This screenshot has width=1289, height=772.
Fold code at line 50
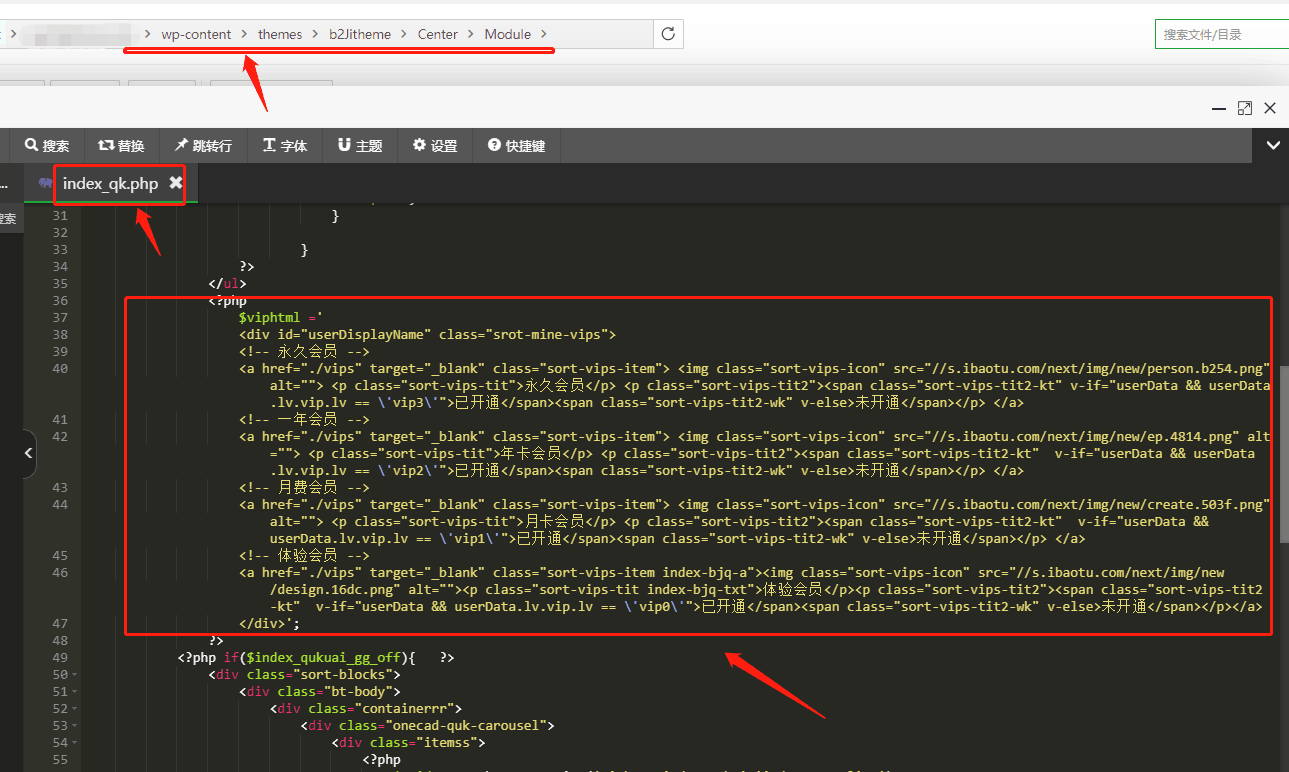click(77, 675)
